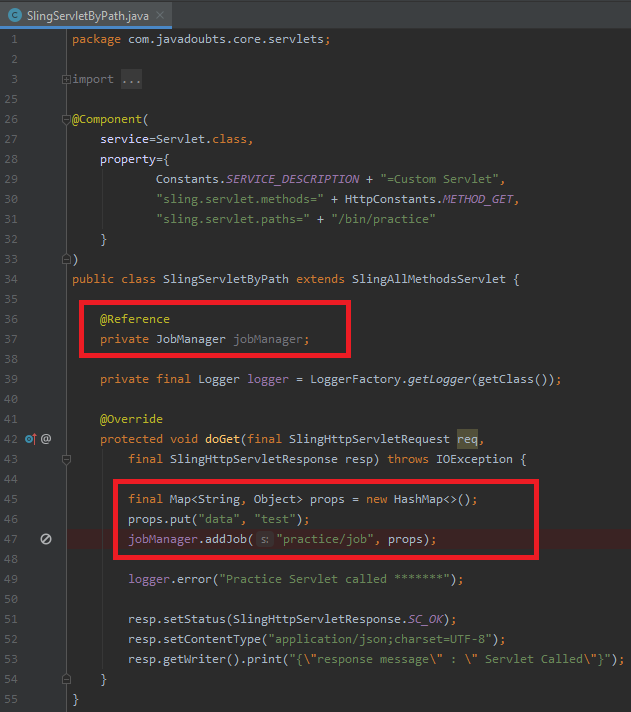Collapse the doGet method at line 43

(66, 459)
